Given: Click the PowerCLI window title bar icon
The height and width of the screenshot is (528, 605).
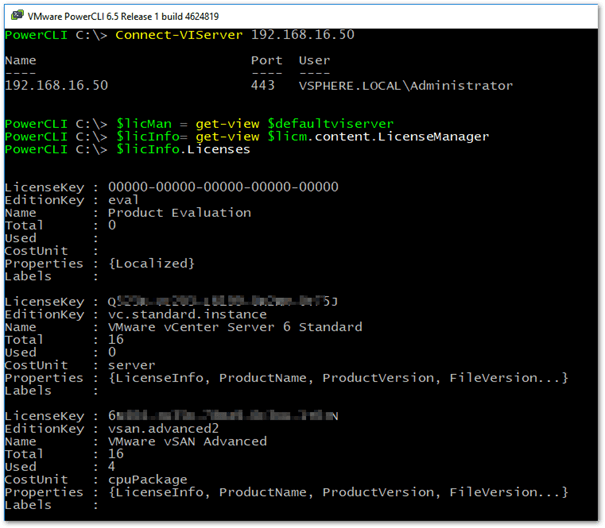Looking at the screenshot, I should click(17, 16).
